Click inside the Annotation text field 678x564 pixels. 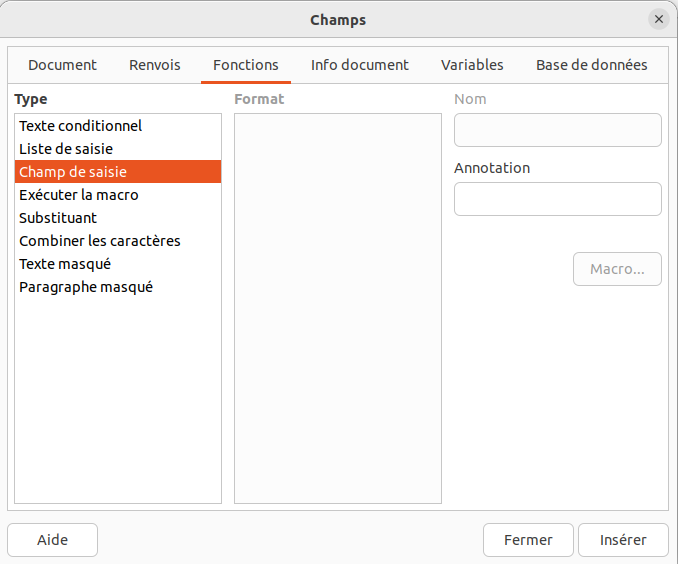(557, 199)
